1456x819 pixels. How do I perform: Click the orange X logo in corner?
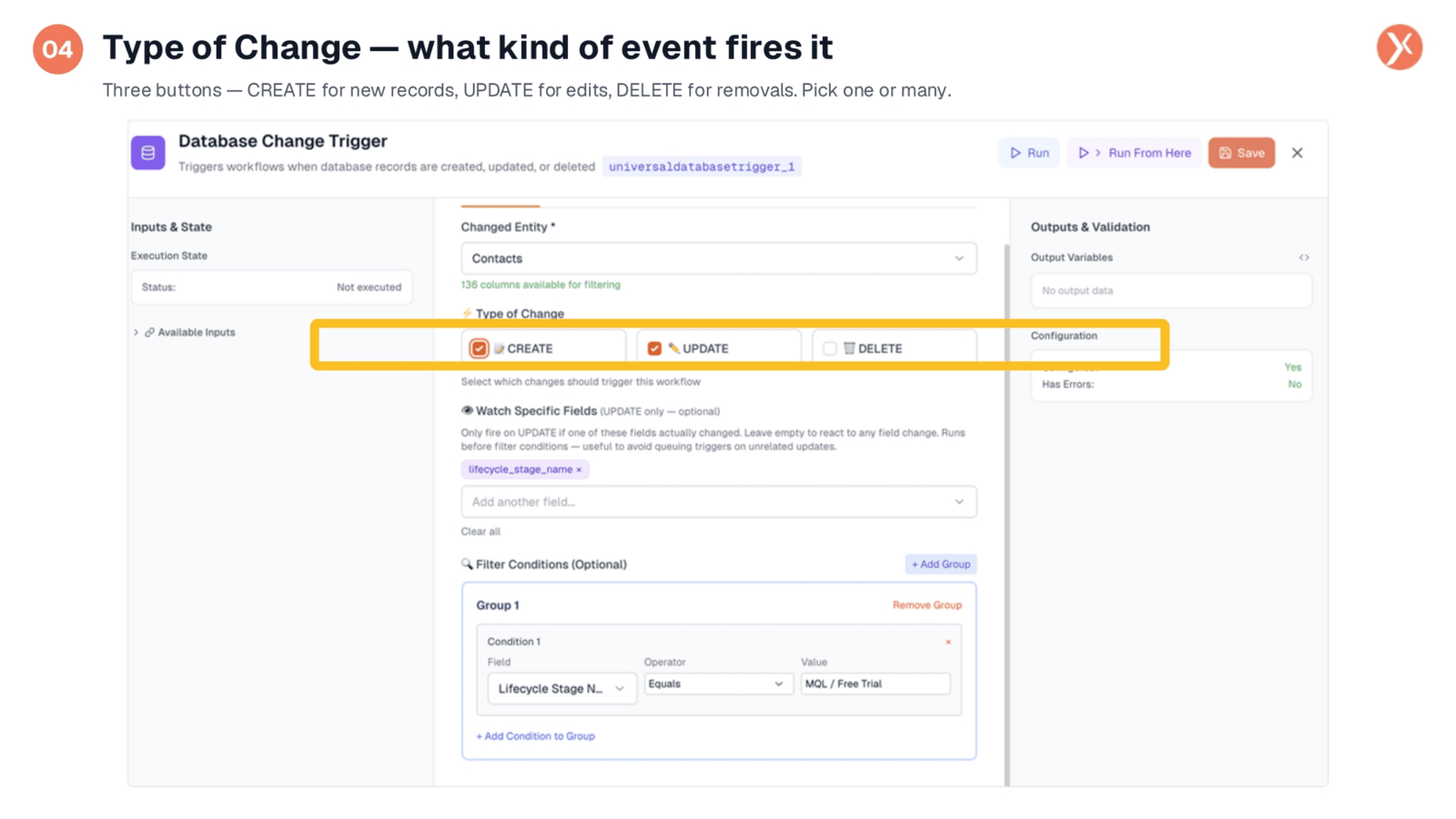tap(1400, 47)
